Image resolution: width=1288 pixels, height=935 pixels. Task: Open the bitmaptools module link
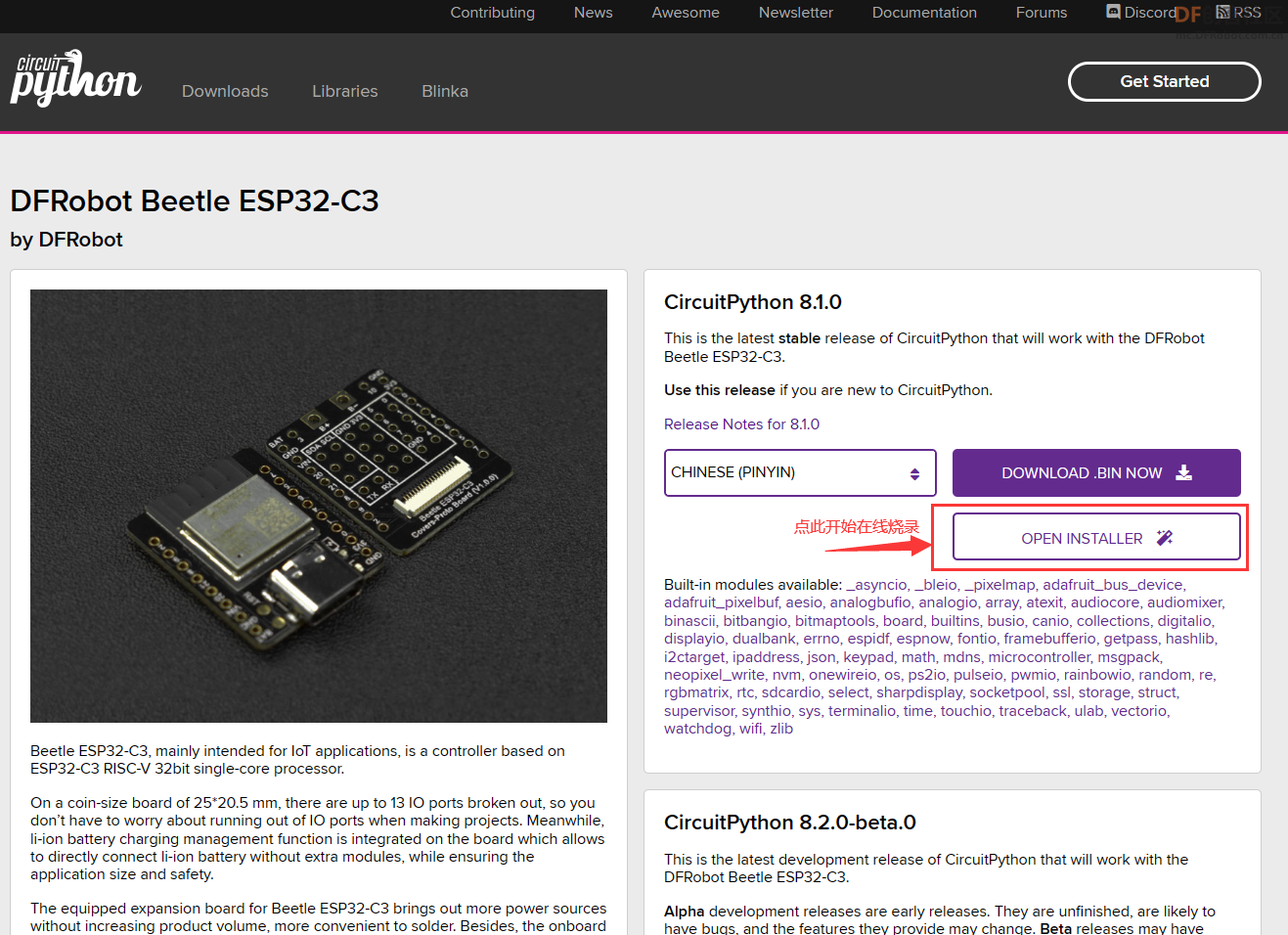point(835,621)
